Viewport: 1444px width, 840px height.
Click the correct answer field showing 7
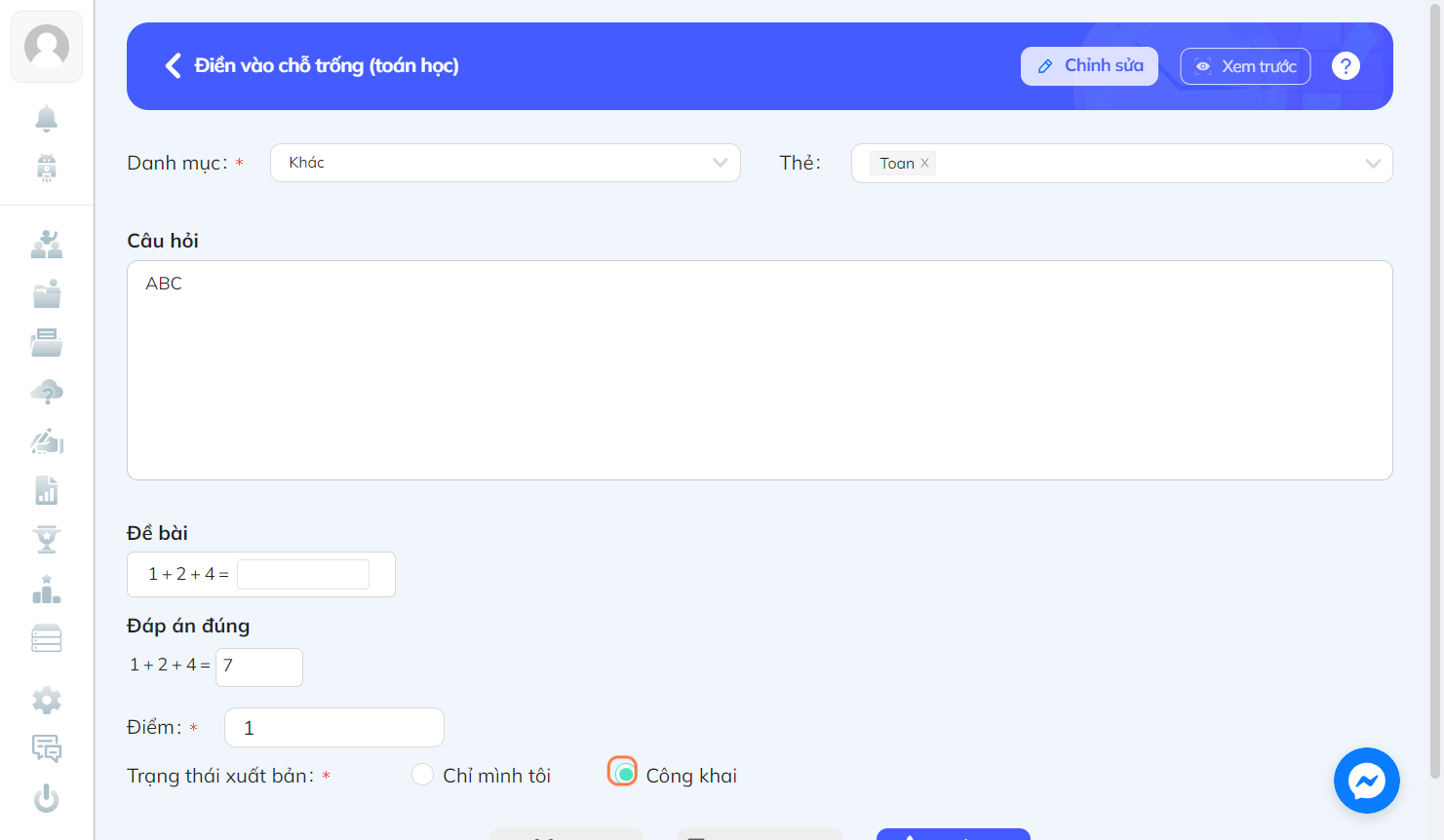(x=259, y=668)
